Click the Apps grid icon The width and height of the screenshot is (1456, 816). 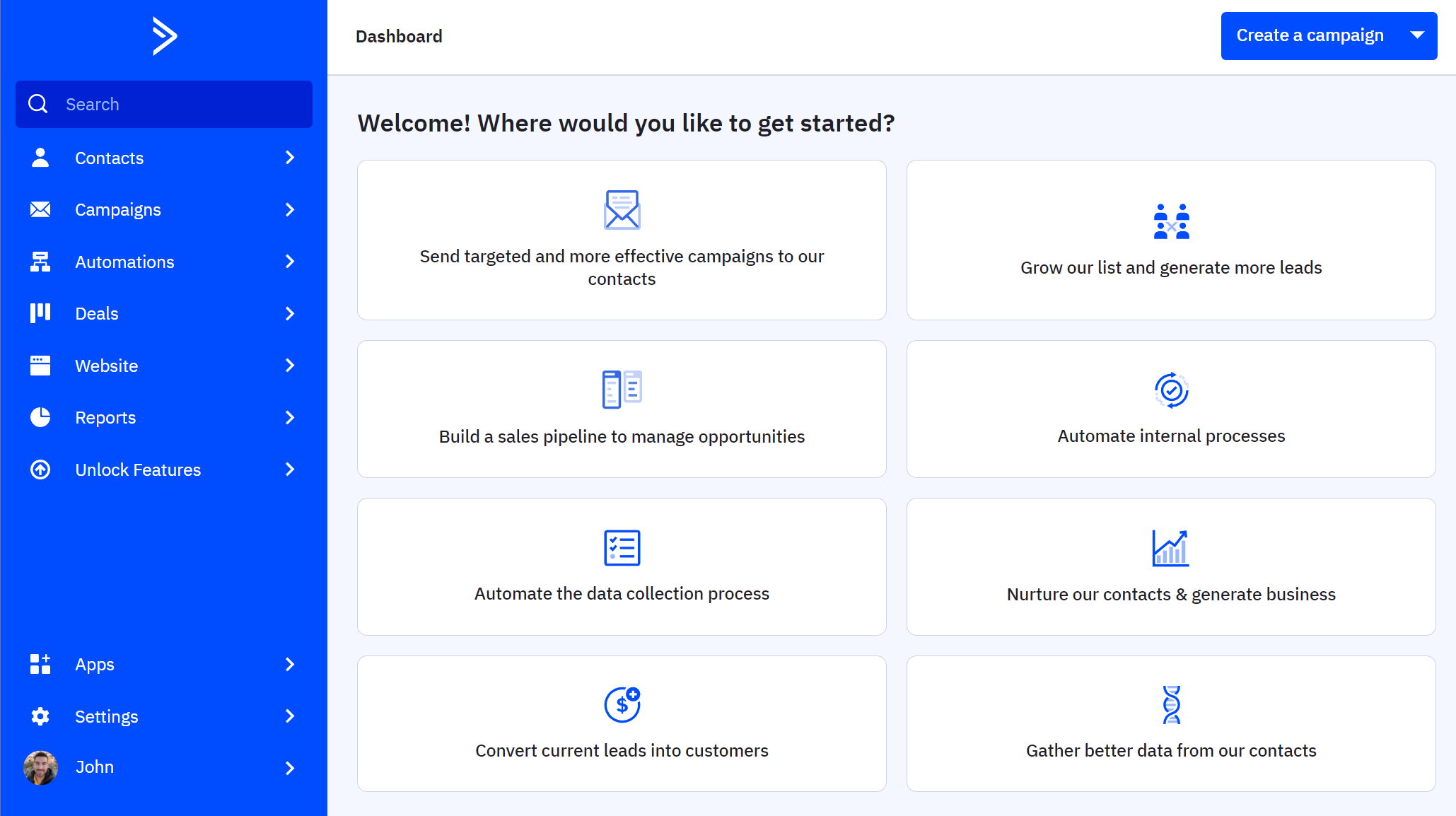tap(39, 664)
